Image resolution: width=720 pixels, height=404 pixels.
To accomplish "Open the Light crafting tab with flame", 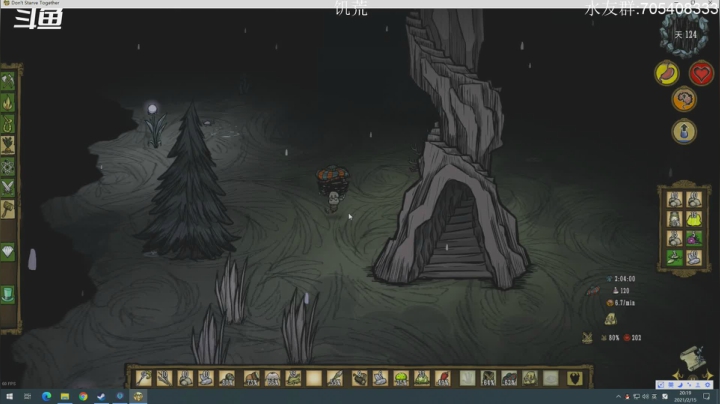I will point(8,102).
